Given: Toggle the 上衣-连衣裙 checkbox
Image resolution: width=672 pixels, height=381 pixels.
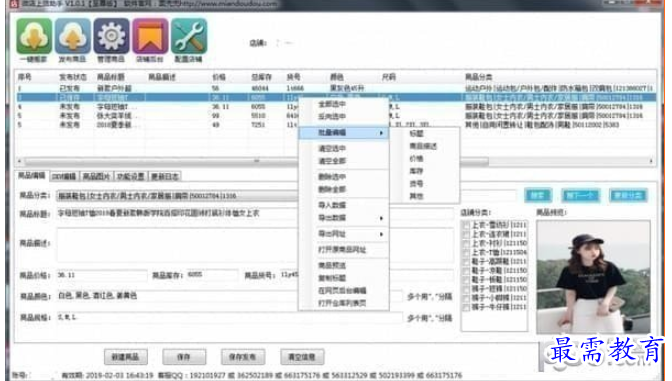Looking at the screenshot, I should pos(466,234).
